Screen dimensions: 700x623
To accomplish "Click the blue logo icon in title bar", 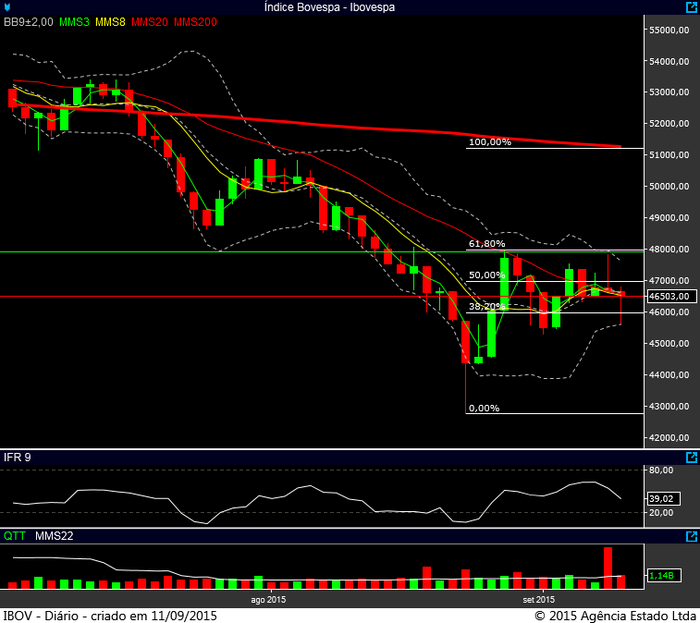I will (x=7, y=7).
